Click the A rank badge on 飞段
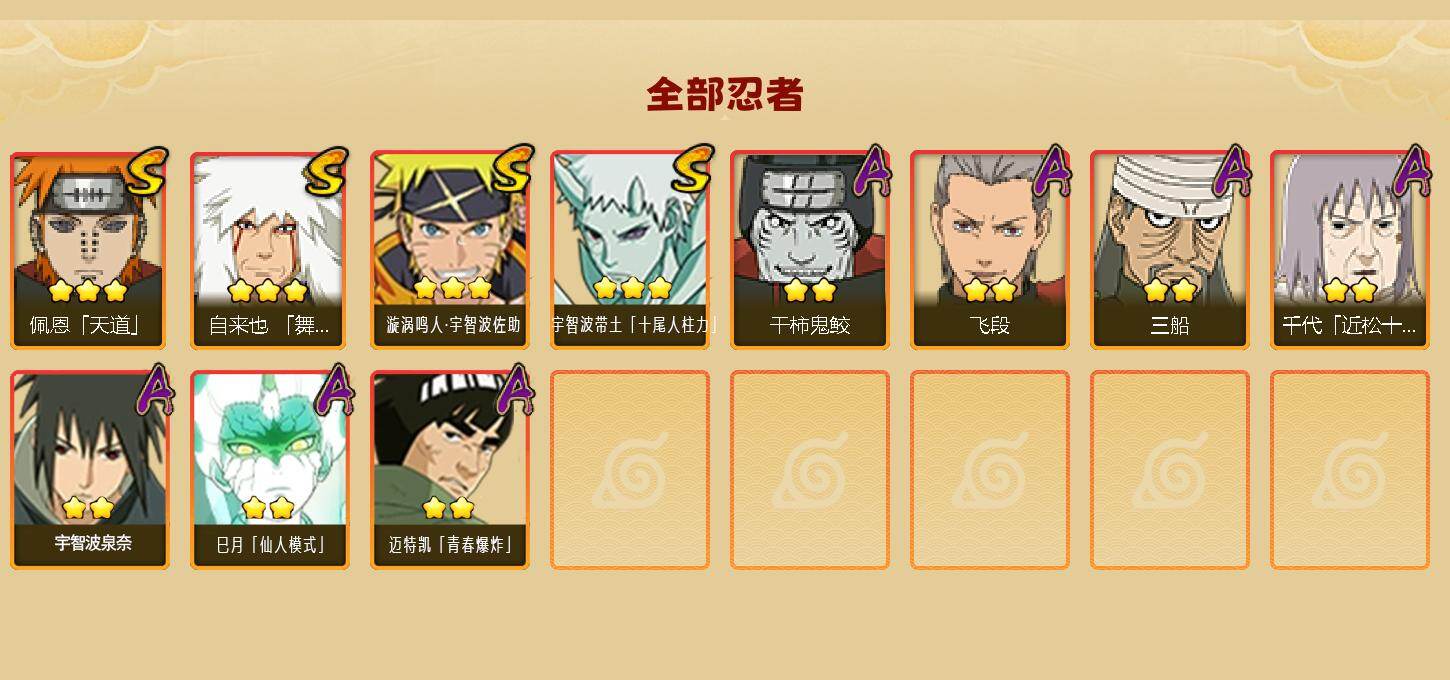The width and height of the screenshot is (1450, 680). point(1051,170)
